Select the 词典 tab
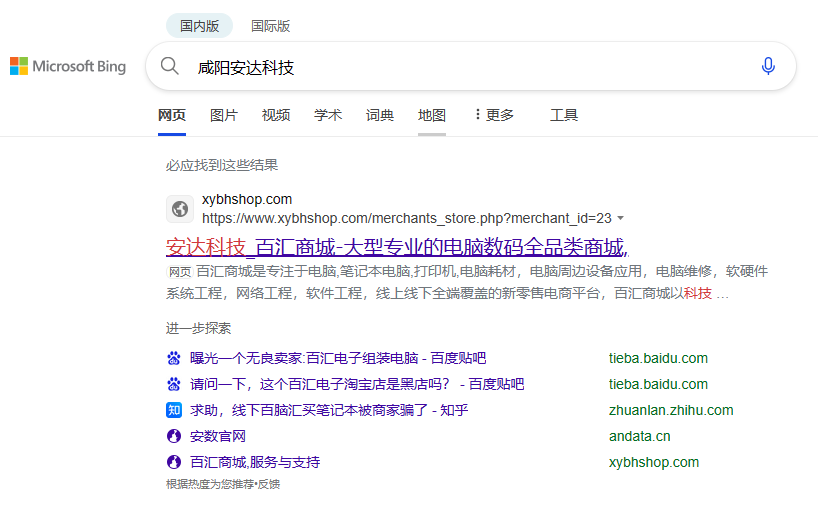Screen dimensions: 818x516 click(x=380, y=115)
